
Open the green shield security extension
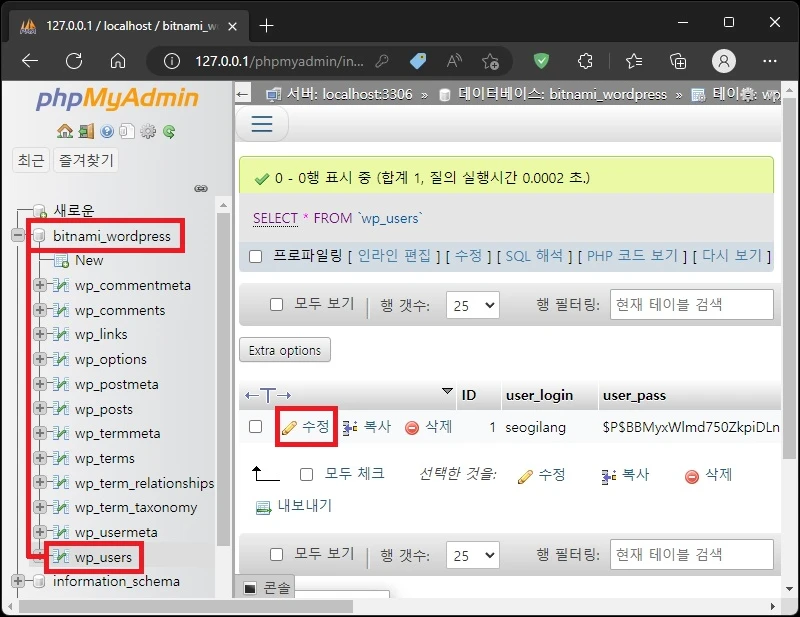pos(541,61)
